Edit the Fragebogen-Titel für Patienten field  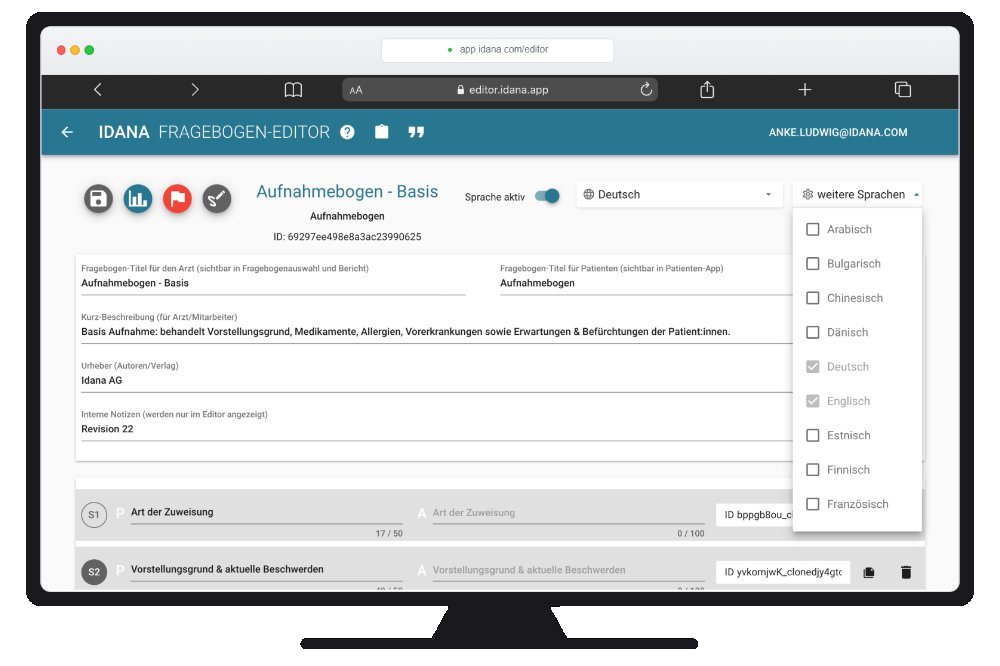click(x=646, y=283)
